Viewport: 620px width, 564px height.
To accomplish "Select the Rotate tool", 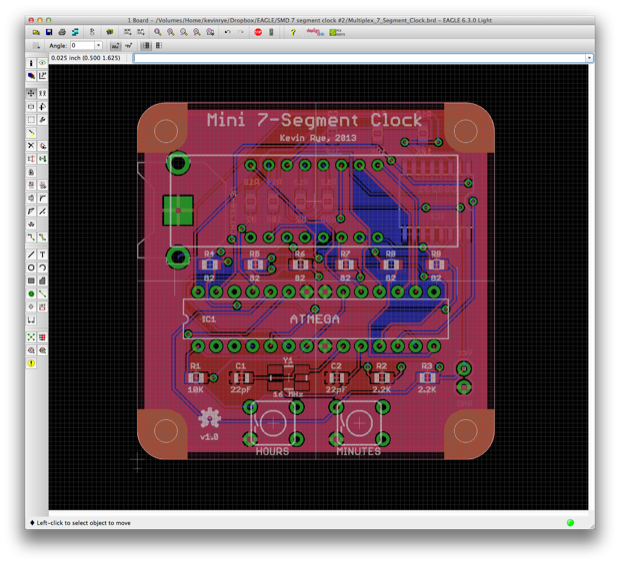I will click(x=42, y=106).
